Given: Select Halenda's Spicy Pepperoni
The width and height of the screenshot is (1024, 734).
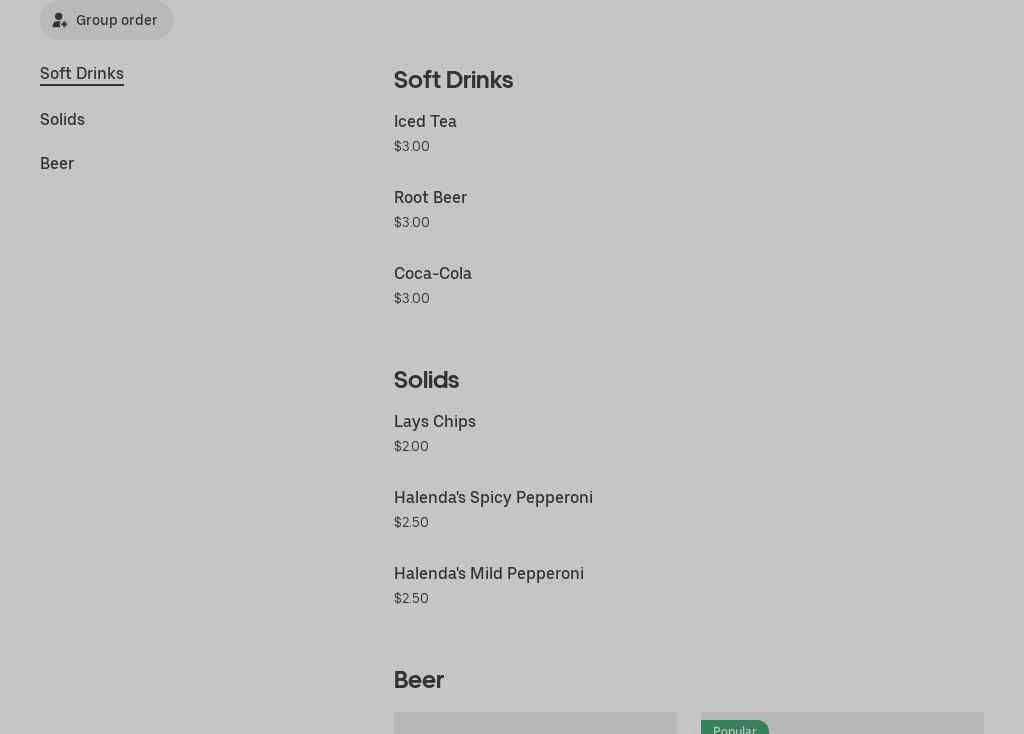Looking at the screenshot, I should tap(493, 497).
